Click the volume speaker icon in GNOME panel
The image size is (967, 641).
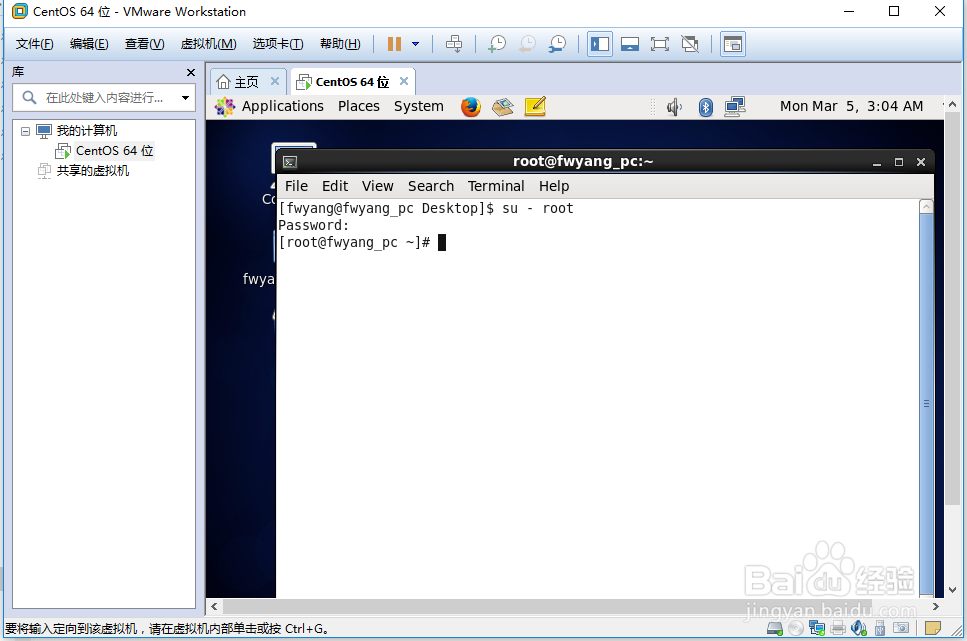[674, 107]
